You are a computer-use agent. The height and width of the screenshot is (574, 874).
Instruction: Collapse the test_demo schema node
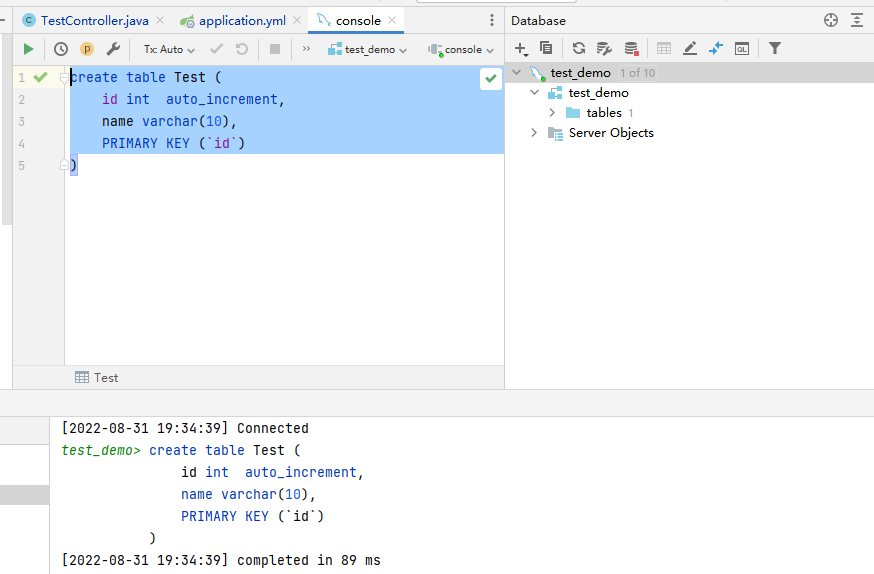(x=535, y=93)
